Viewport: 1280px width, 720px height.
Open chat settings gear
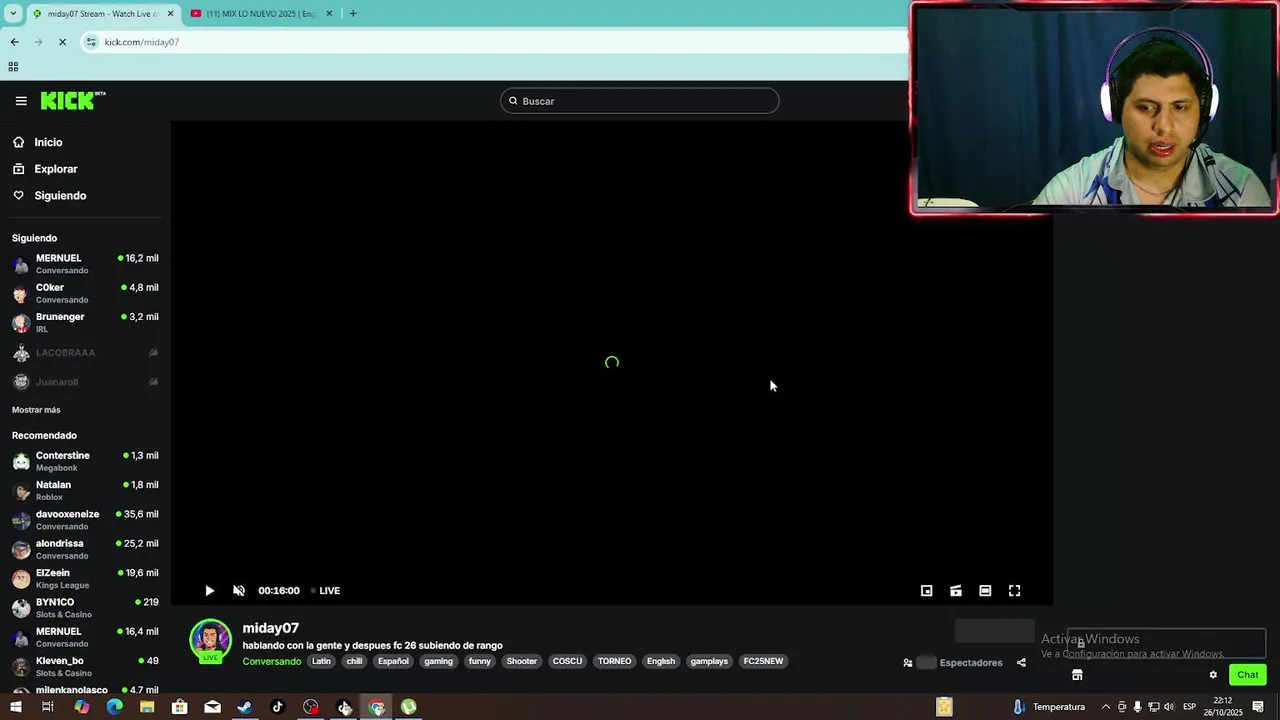tap(1213, 675)
